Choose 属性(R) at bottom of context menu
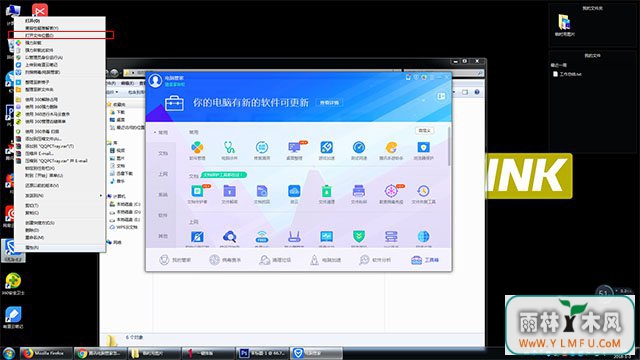This screenshot has width=640, height=360. [60, 247]
